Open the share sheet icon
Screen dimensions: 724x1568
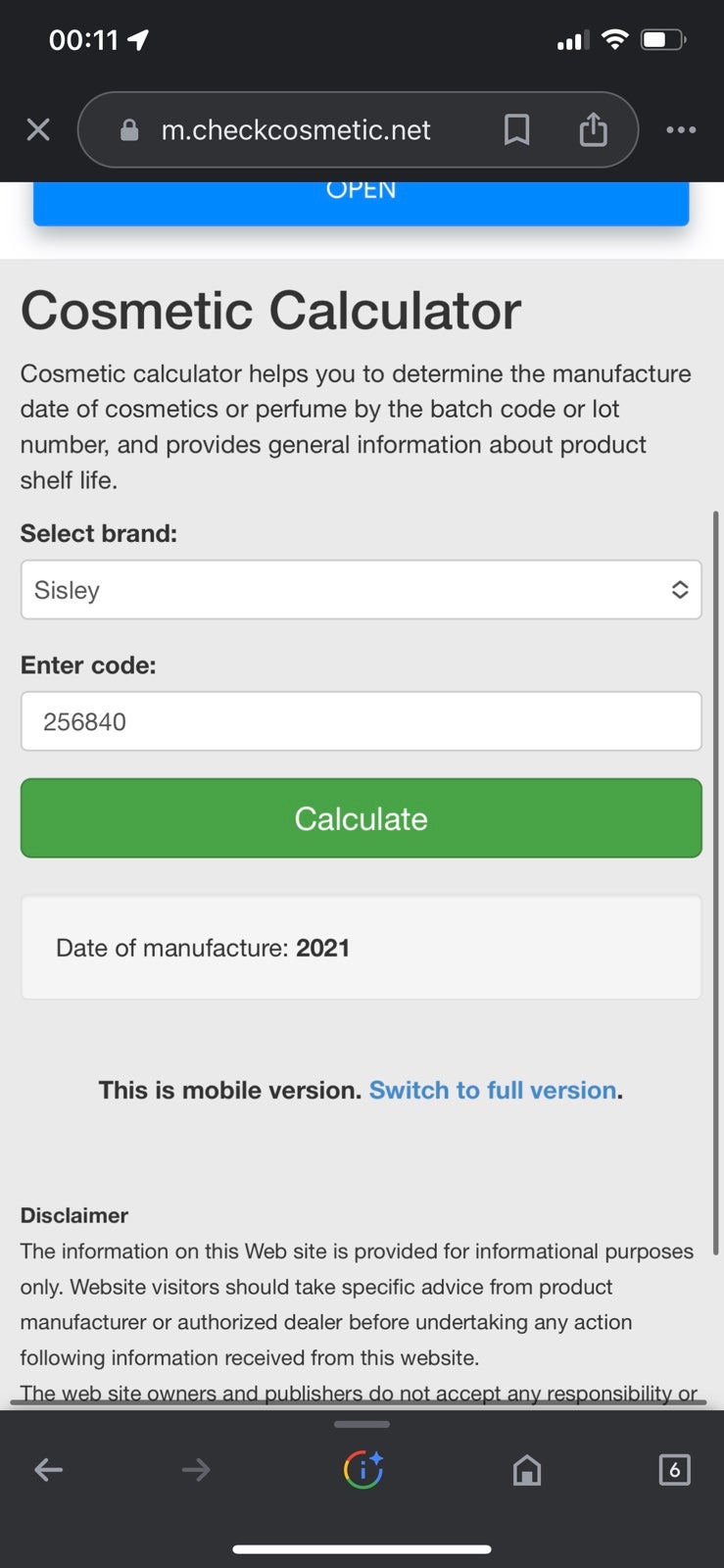pyautogui.click(x=593, y=128)
